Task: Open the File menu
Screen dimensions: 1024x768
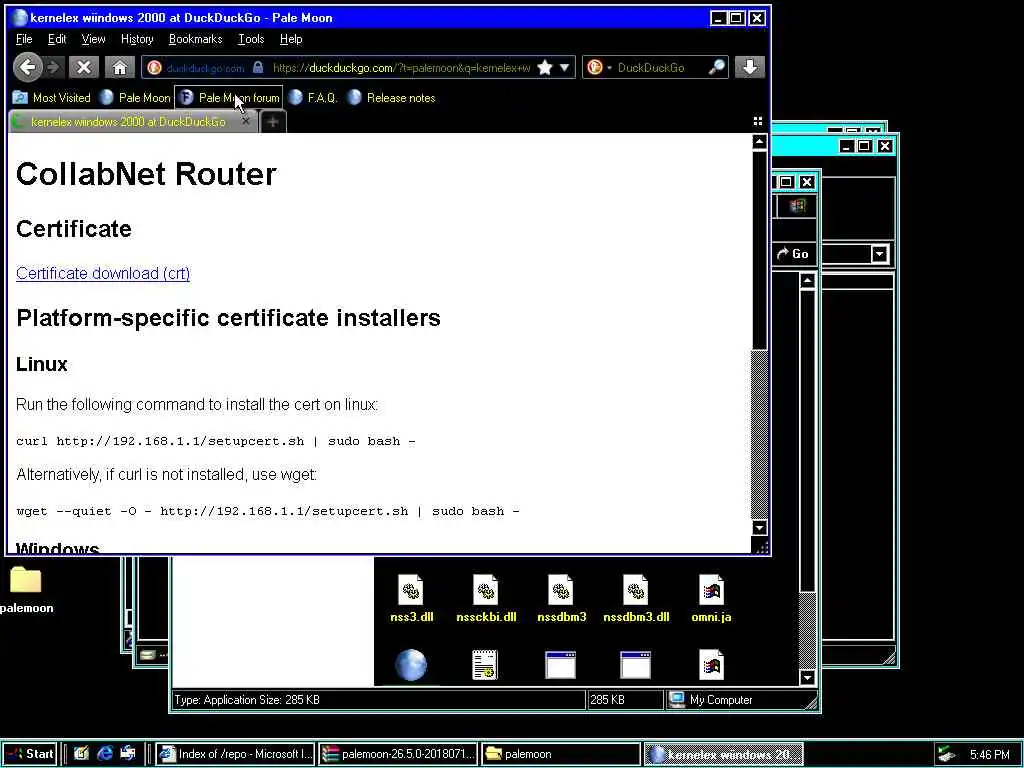Action: (x=24, y=39)
